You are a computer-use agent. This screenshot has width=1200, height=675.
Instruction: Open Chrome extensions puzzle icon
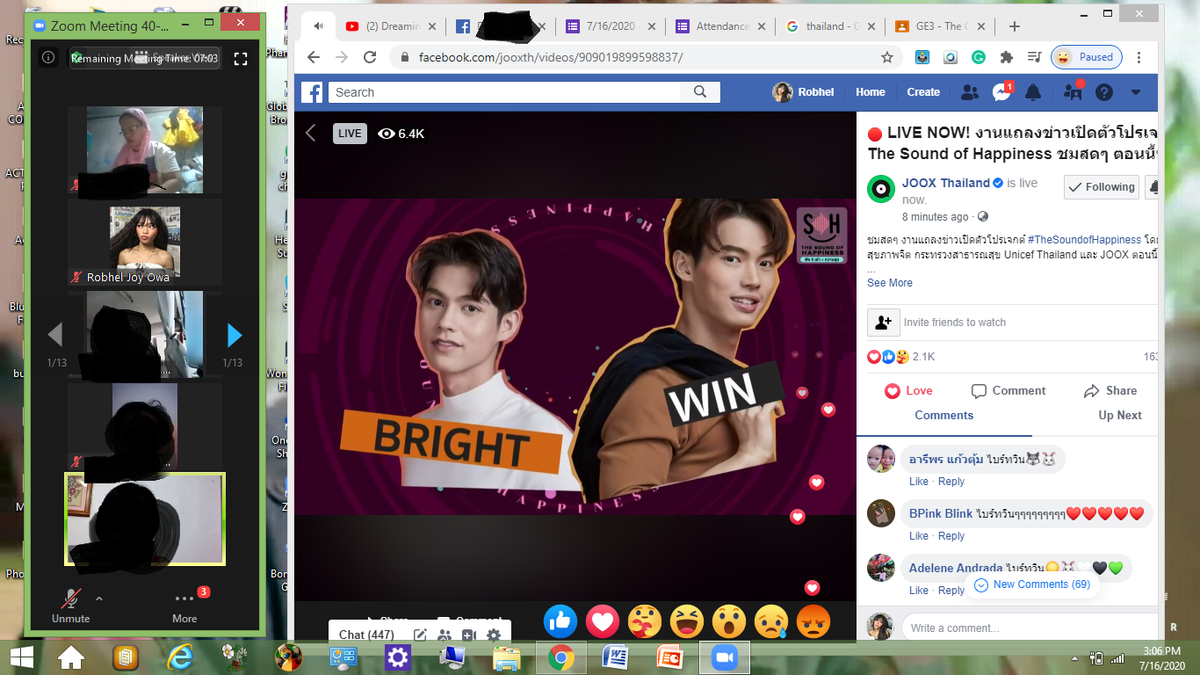1006,57
